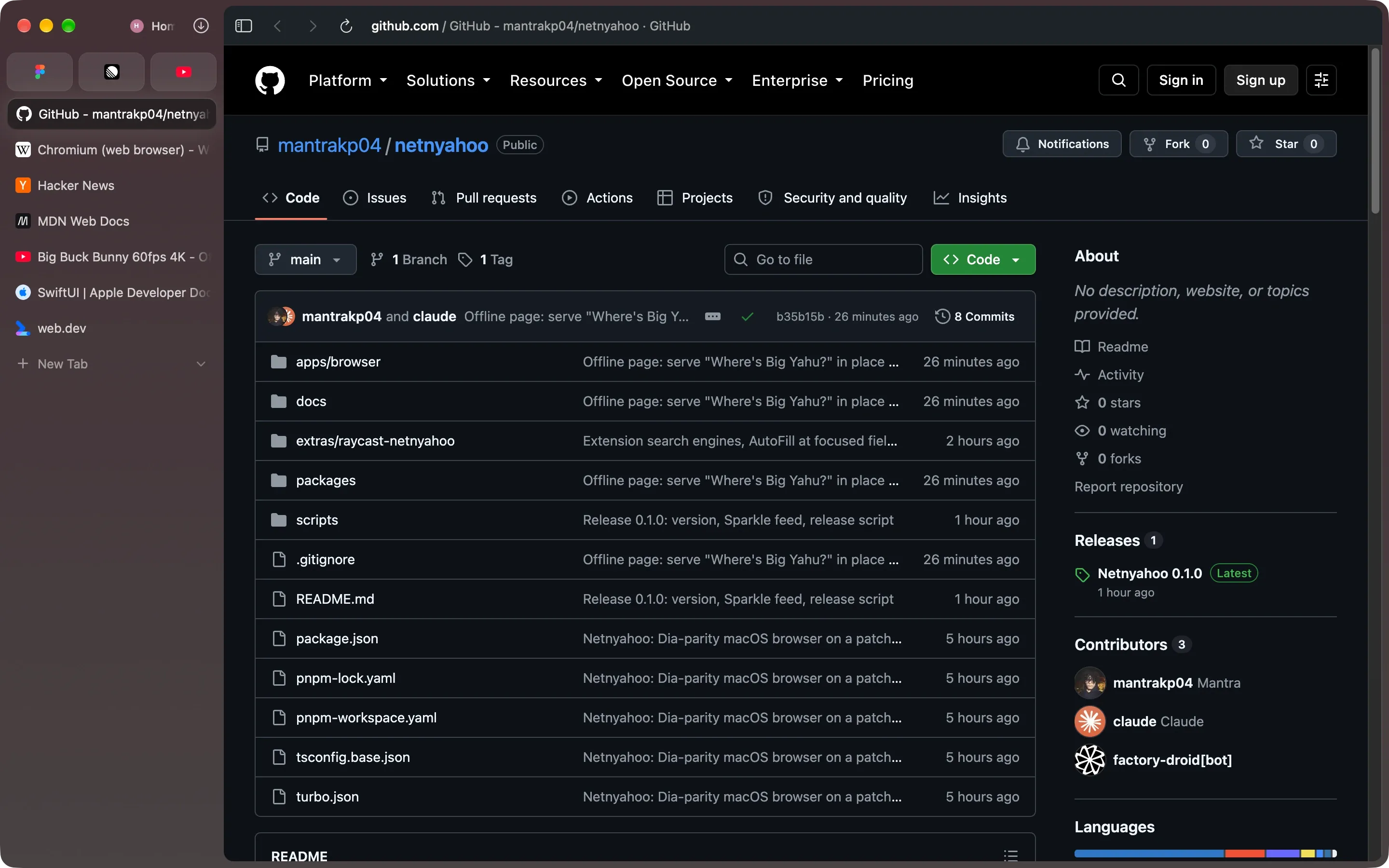Go back with the left arrow
The height and width of the screenshot is (868, 1389).
(x=278, y=26)
